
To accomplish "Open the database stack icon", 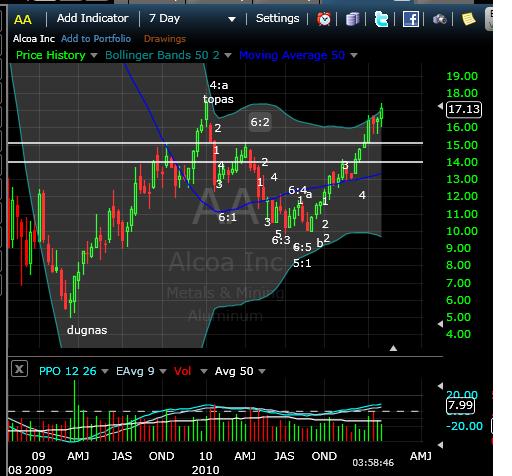I will [x=352, y=19].
